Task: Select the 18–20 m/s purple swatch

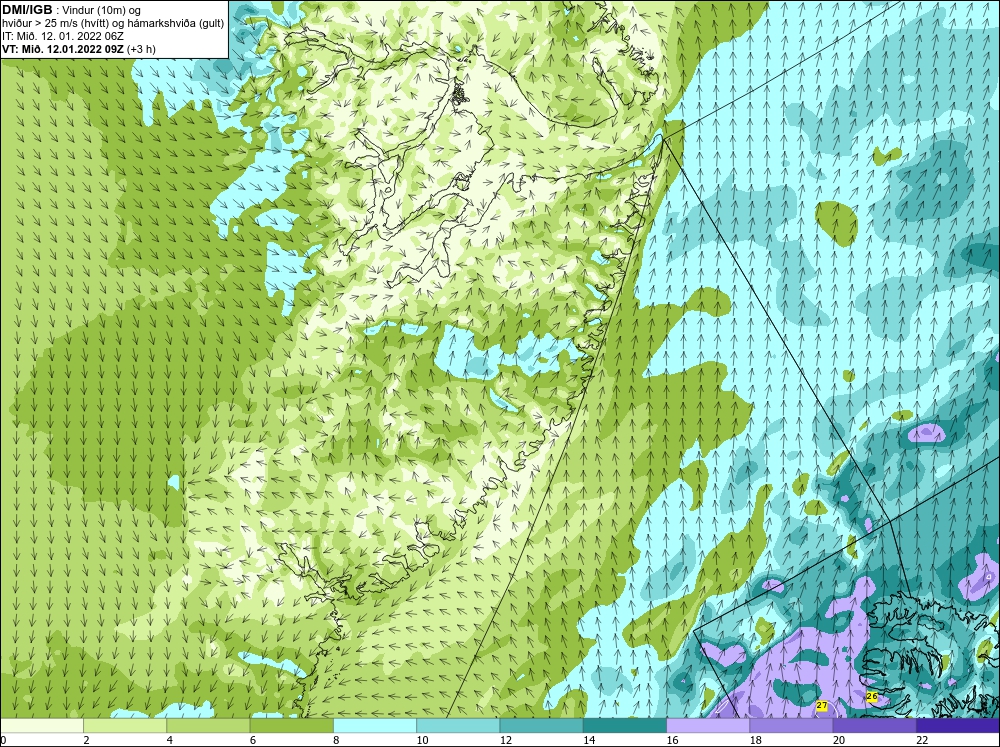Action: [x=791, y=725]
